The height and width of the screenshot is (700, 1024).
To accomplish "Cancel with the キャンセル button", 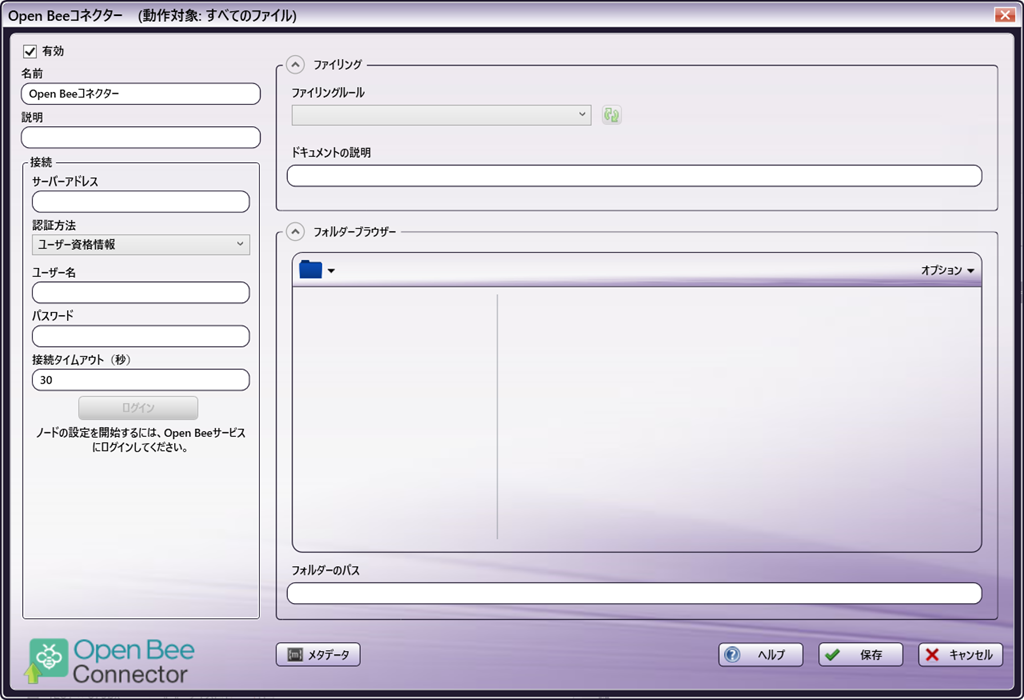I will 960,655.
